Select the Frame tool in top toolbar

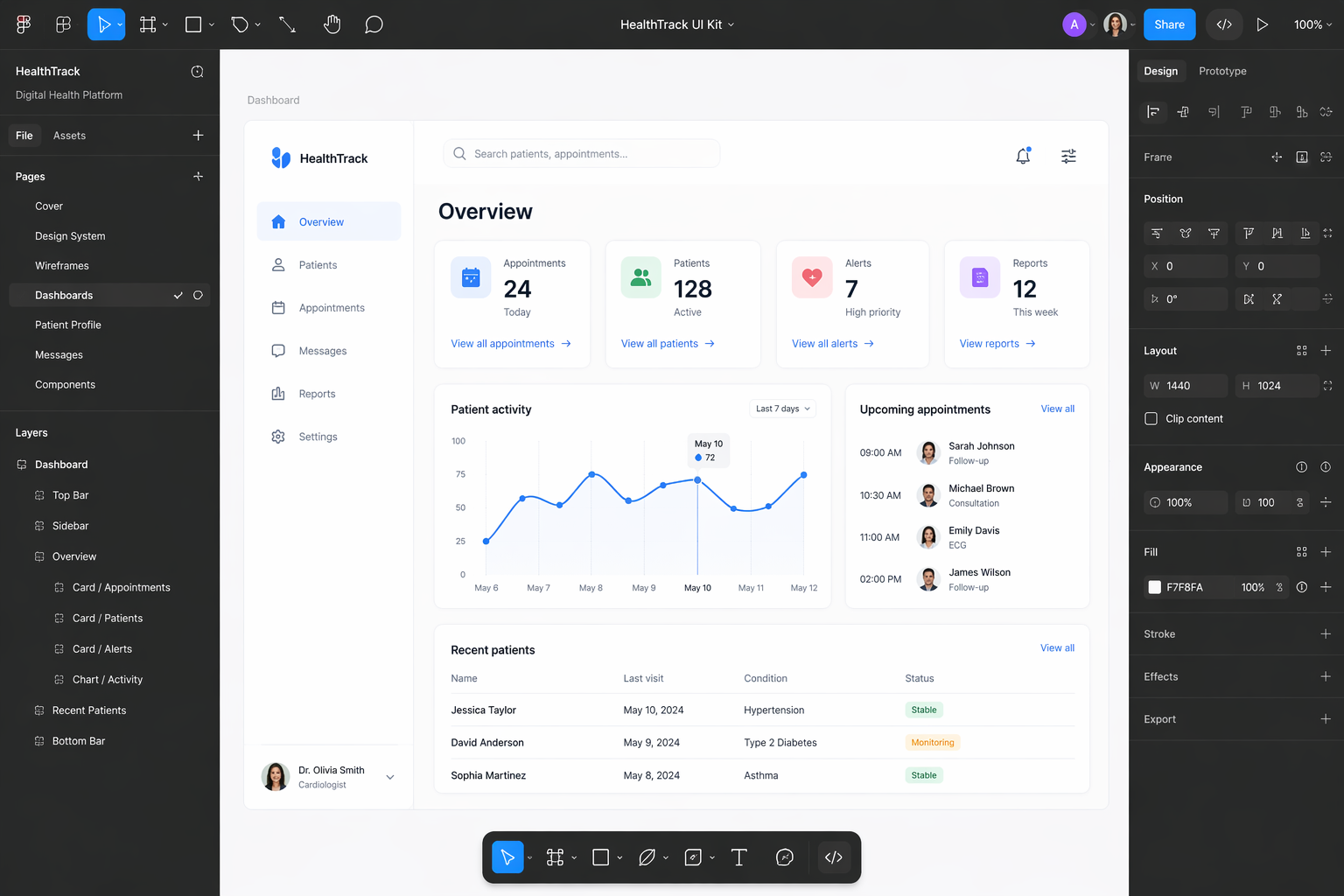click(148, 24)
